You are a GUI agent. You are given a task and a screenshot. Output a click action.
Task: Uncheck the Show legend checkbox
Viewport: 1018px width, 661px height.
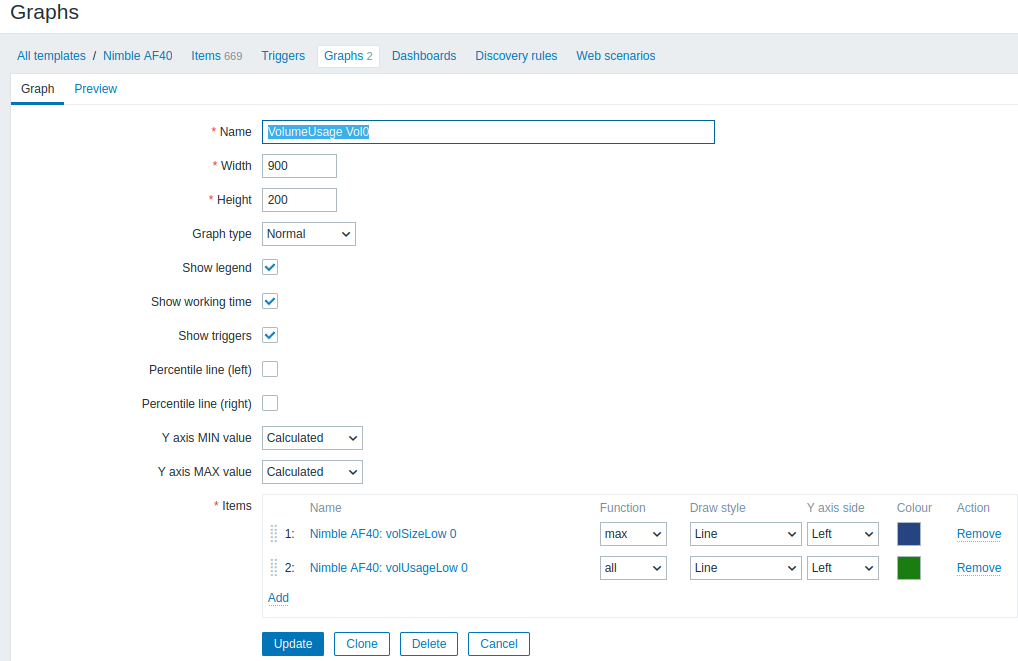270,268
